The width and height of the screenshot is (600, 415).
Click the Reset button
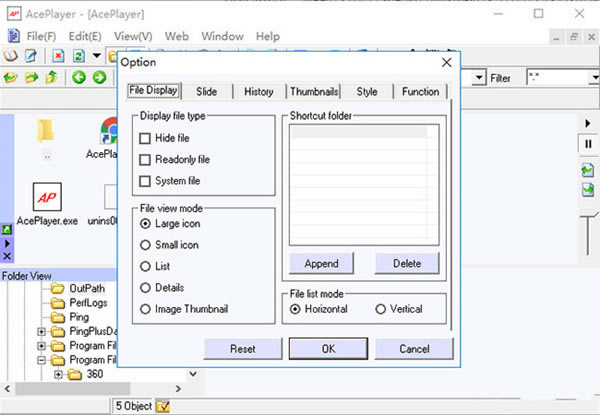[x=243, y=348]
